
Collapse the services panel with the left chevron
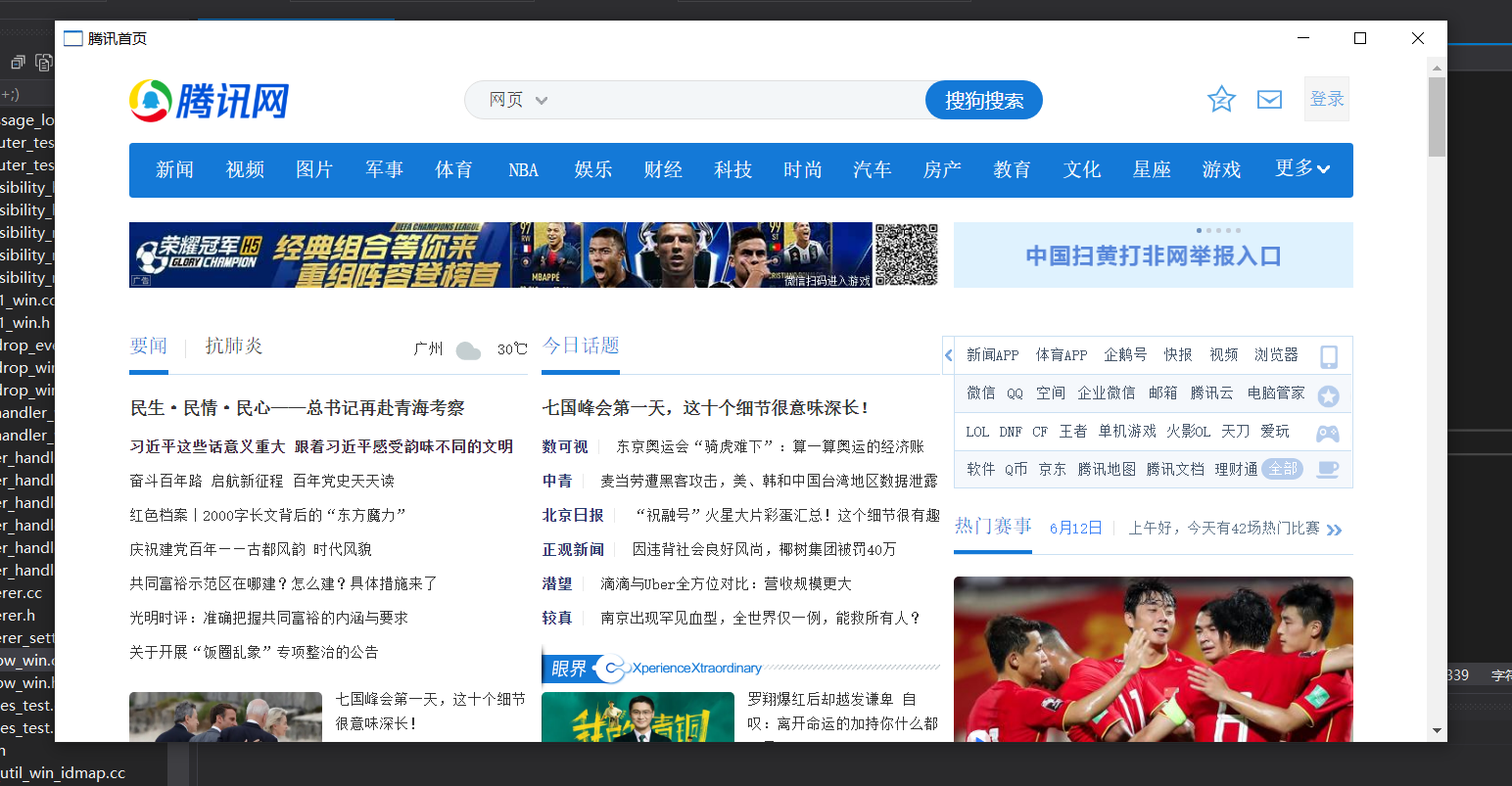click(x=947, y=355)
